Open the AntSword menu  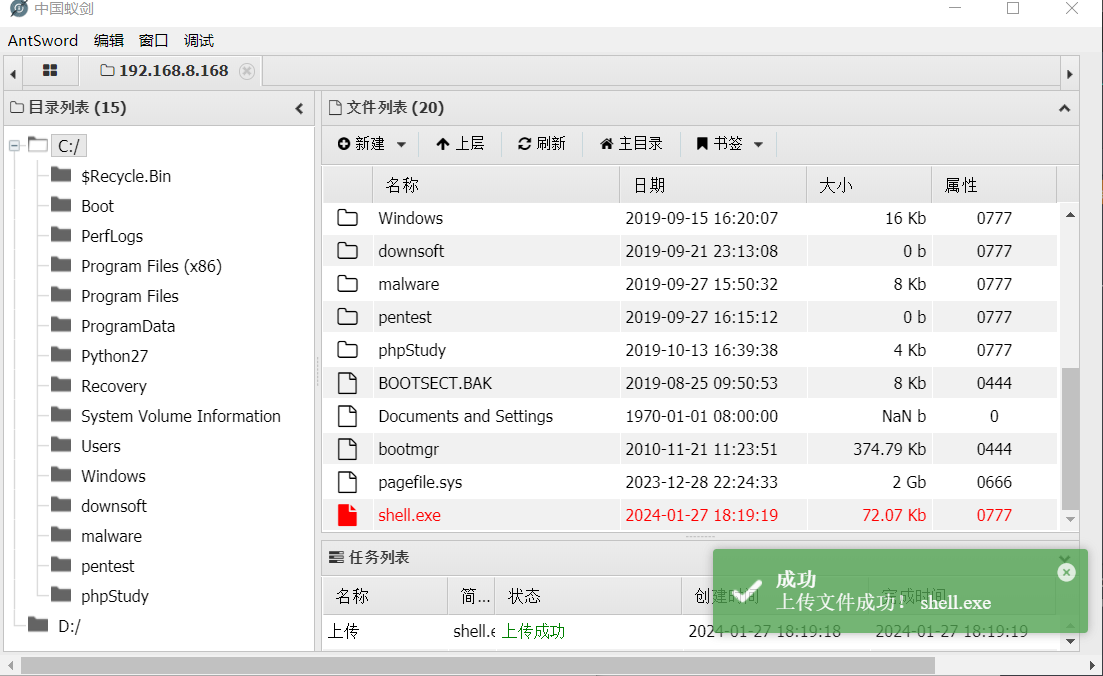coord(42,41)
